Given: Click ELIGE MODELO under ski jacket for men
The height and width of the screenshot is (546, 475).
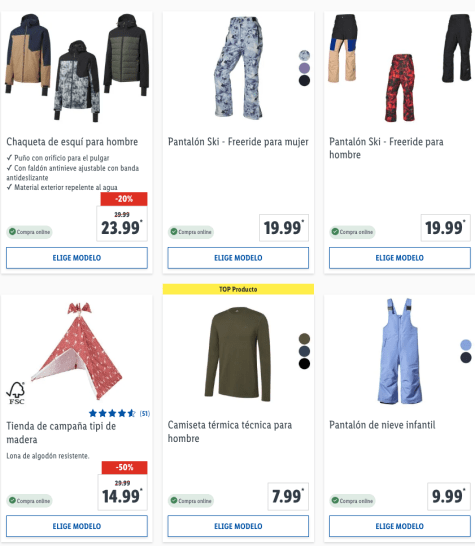Looking at the screenshot, I should click(x=77, y=258).
